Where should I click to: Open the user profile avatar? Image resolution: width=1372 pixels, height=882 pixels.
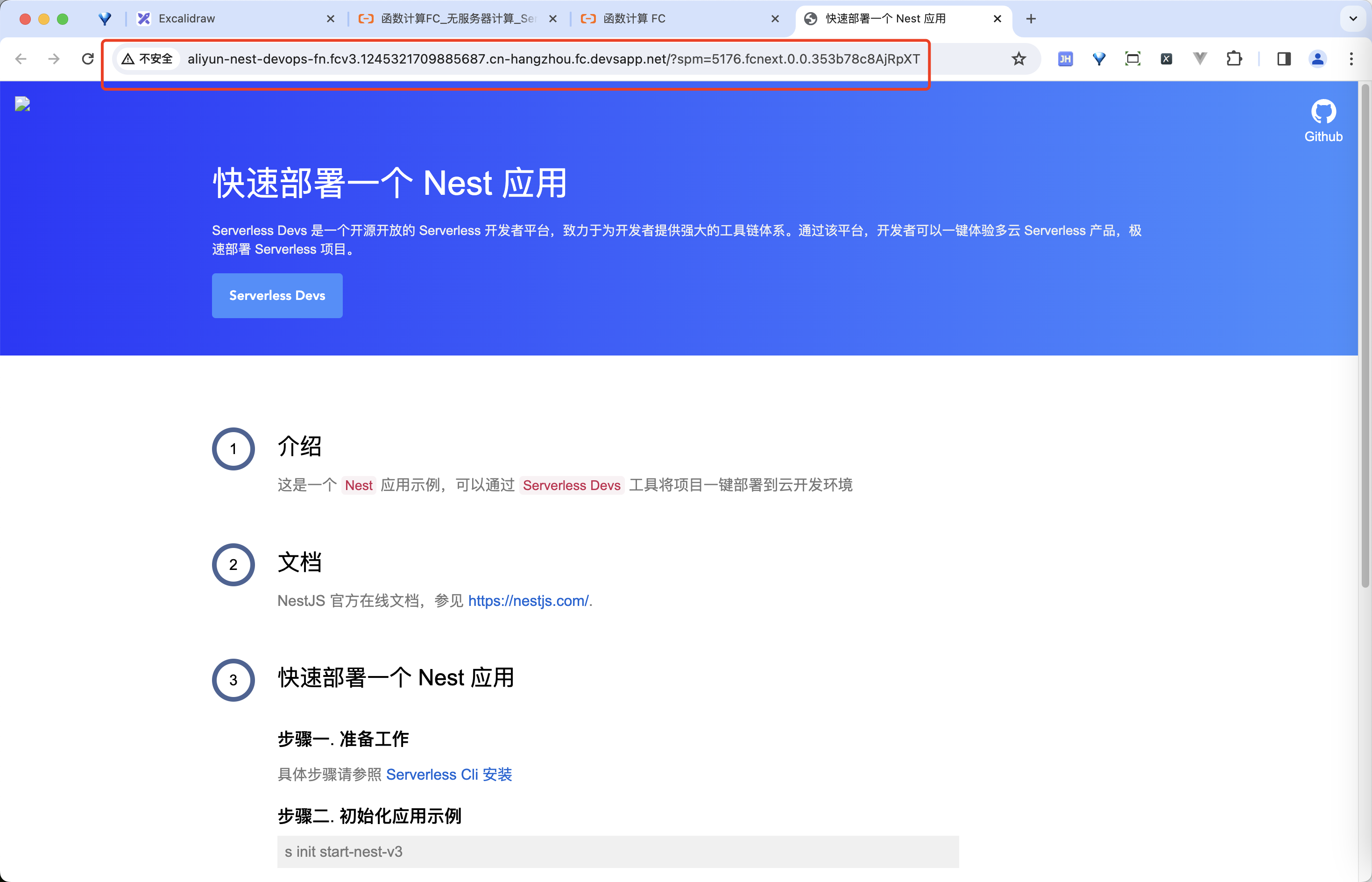(1318, 59)
